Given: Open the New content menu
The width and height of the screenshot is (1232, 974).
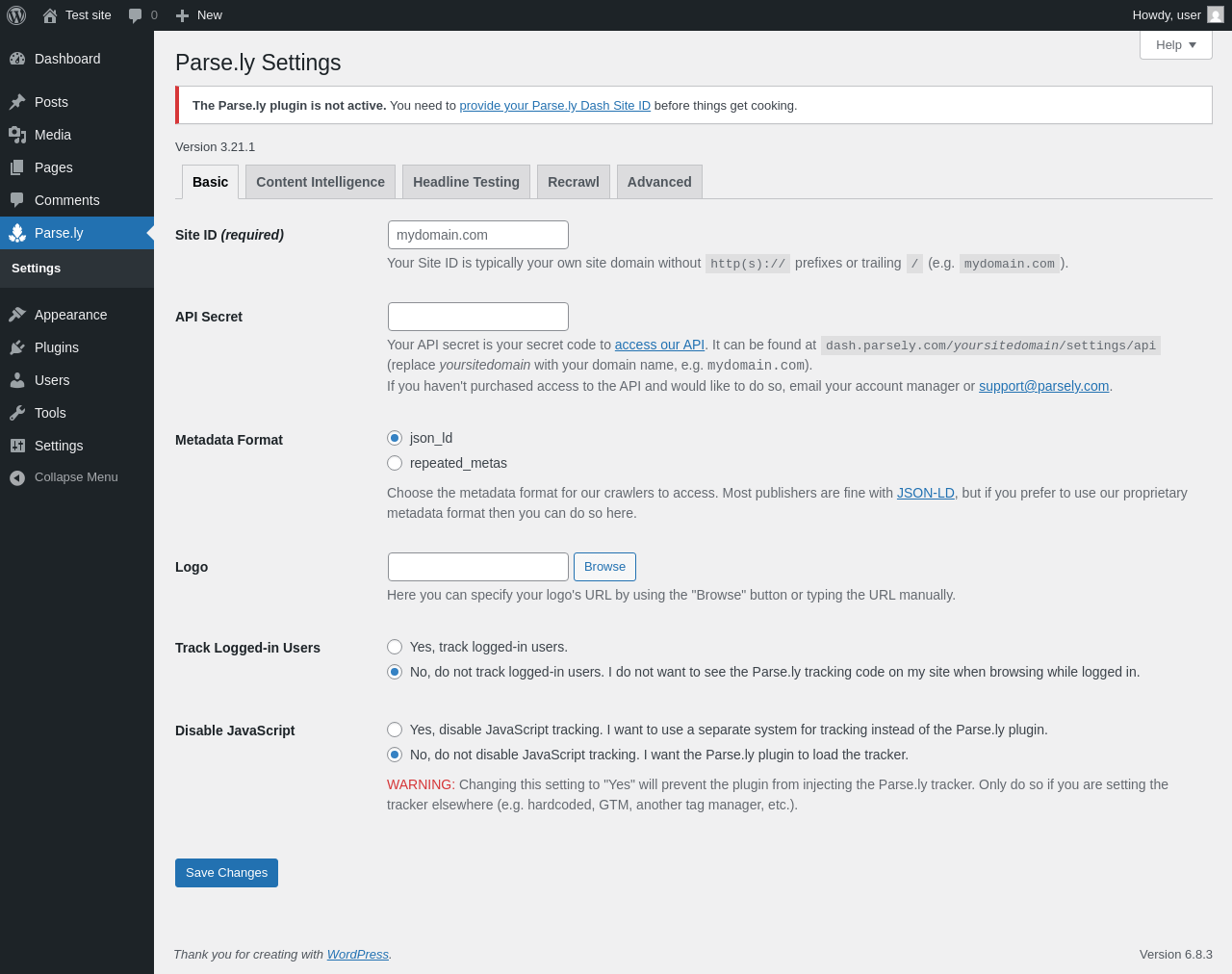Looking at the screenshot, I should (x=199, y=15).
